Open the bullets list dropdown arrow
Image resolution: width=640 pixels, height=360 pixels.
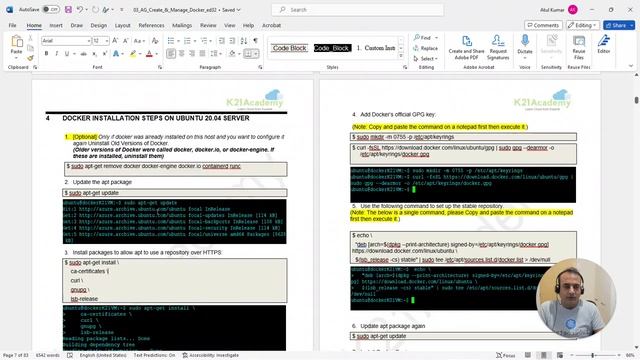[x=178, y=41]
